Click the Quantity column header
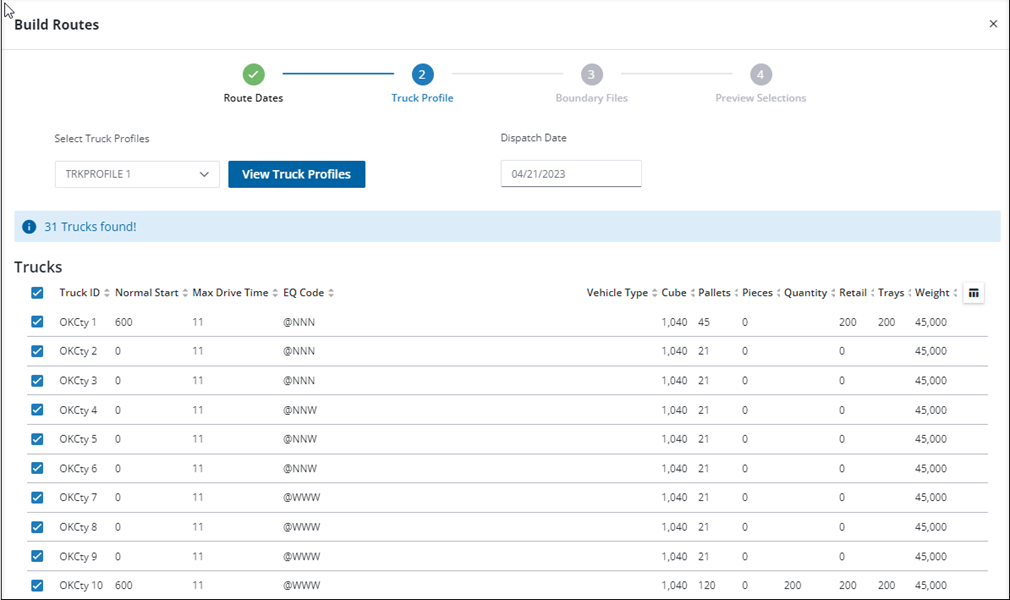This screenshot has height=600, width=1010. pos(805,293)
